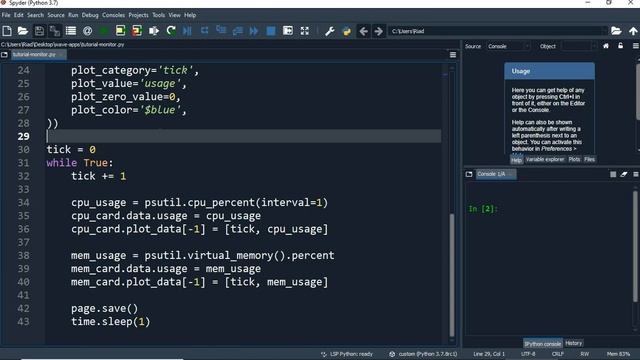Maximize the current pane

pos(288,31)
